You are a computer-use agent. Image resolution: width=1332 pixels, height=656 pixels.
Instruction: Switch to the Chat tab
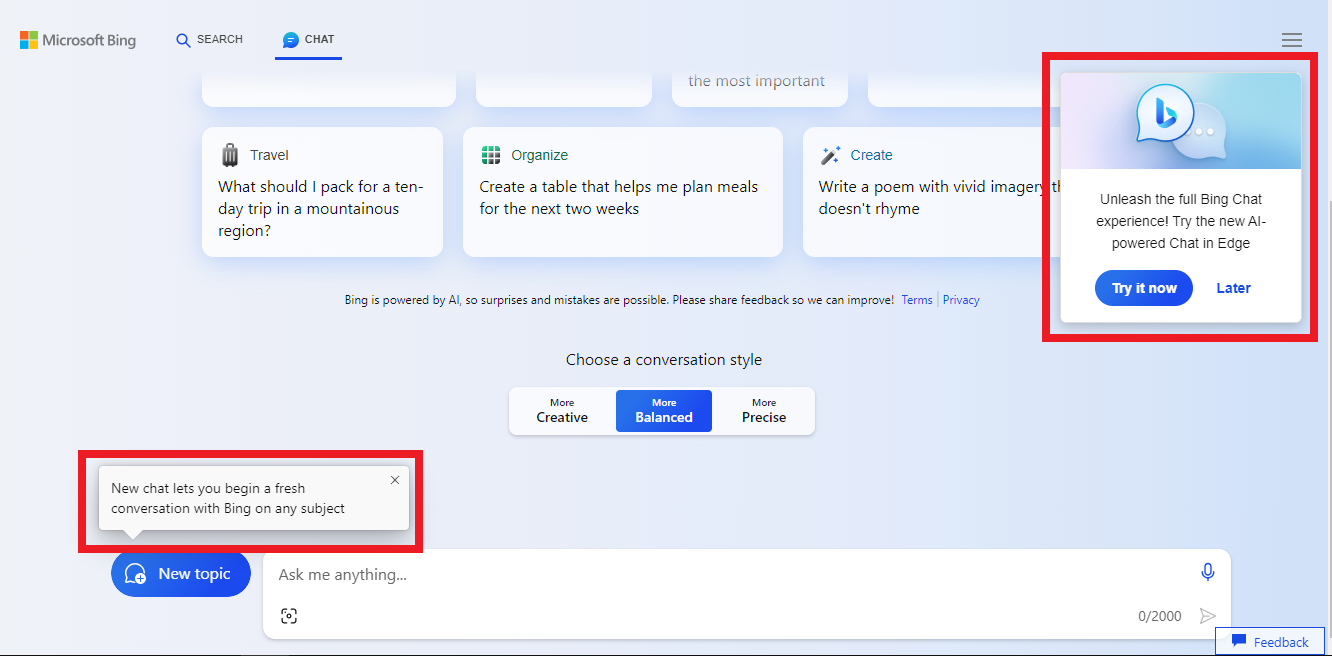point(308,40)
